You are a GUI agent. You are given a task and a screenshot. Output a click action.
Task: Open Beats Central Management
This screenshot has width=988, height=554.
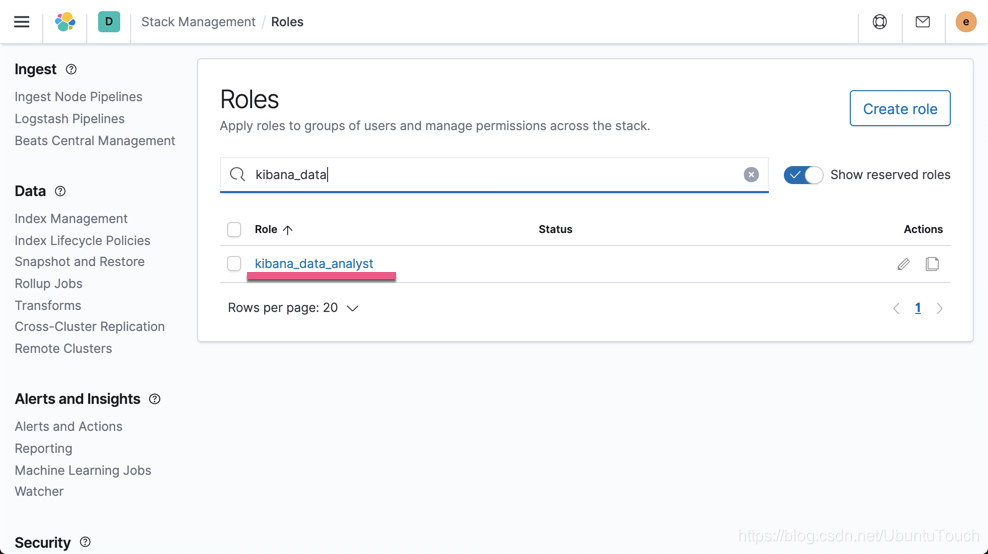pyautogui.click(x=95, y=141)
